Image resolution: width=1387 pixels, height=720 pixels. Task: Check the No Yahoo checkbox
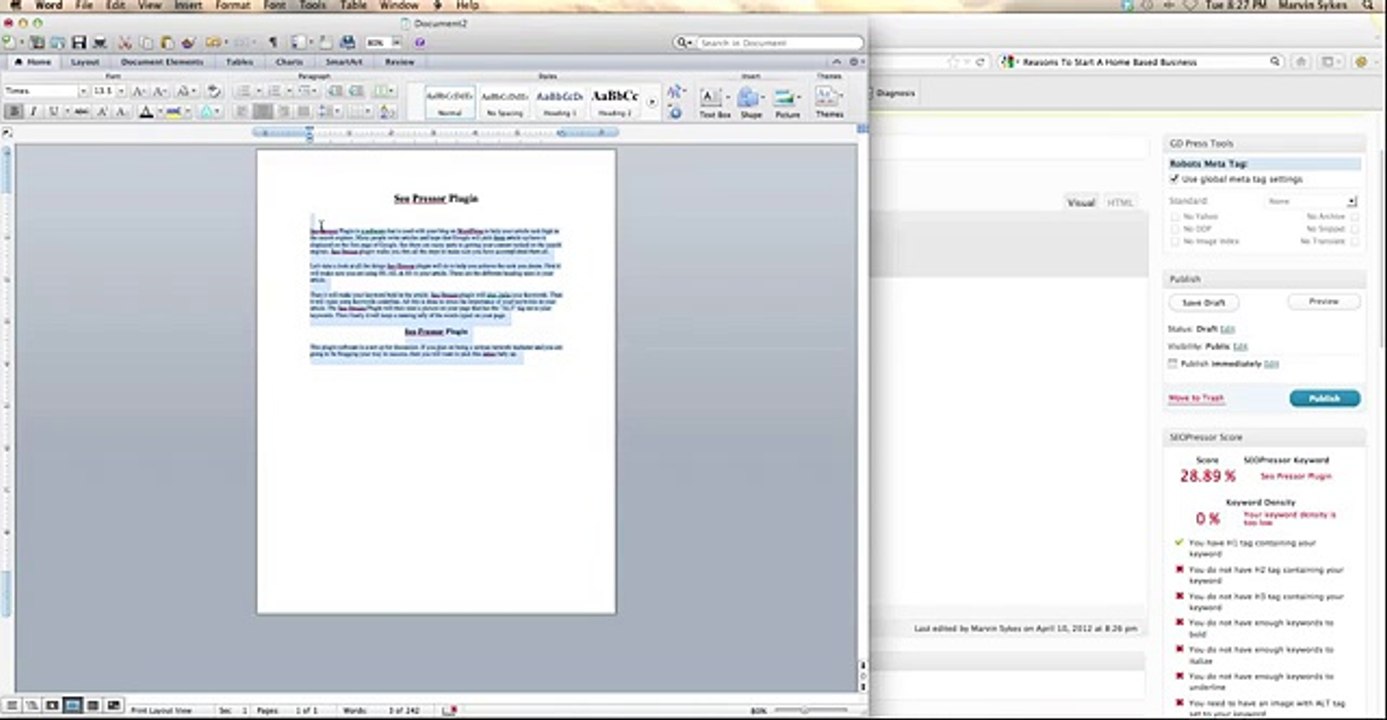click(x=1176, y=216)
